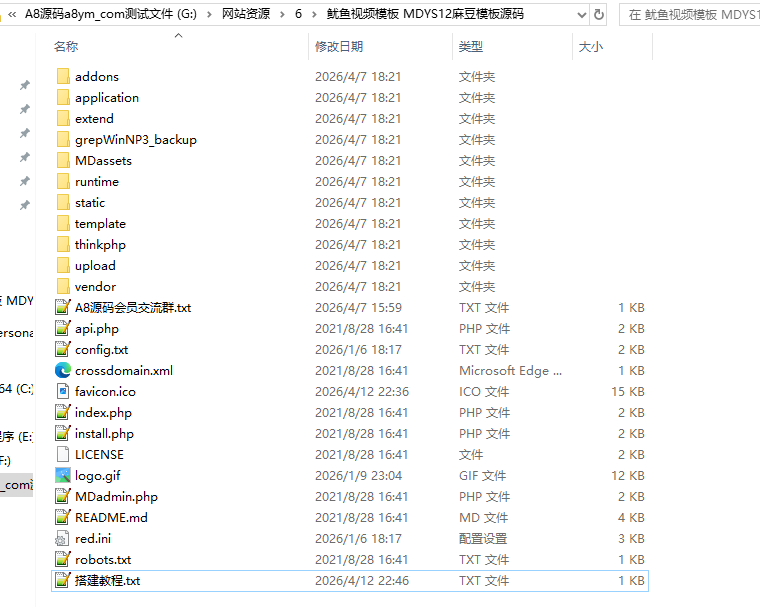760x607 pixels.
Task: Expand the chevron after folder 6 in path
Action: click(314, 15)
